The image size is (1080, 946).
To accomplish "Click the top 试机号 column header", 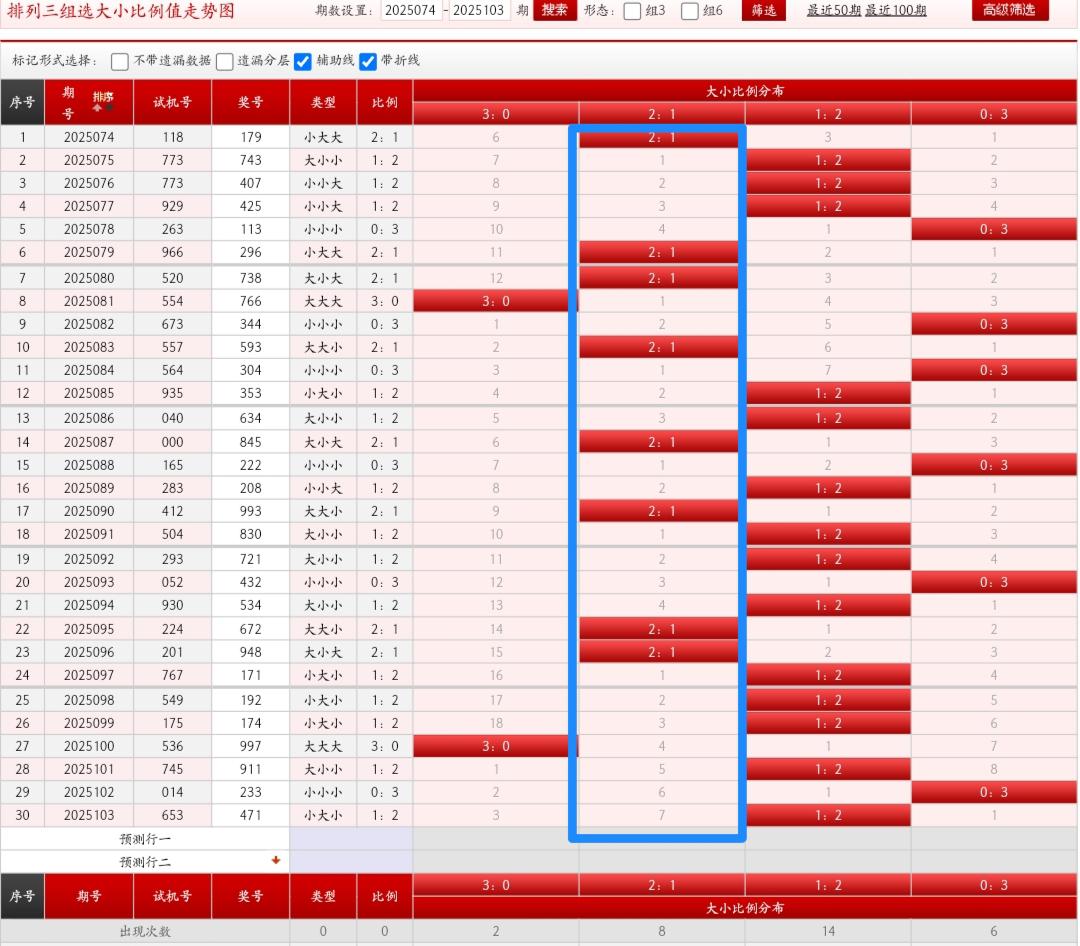I will coord(172,102).
